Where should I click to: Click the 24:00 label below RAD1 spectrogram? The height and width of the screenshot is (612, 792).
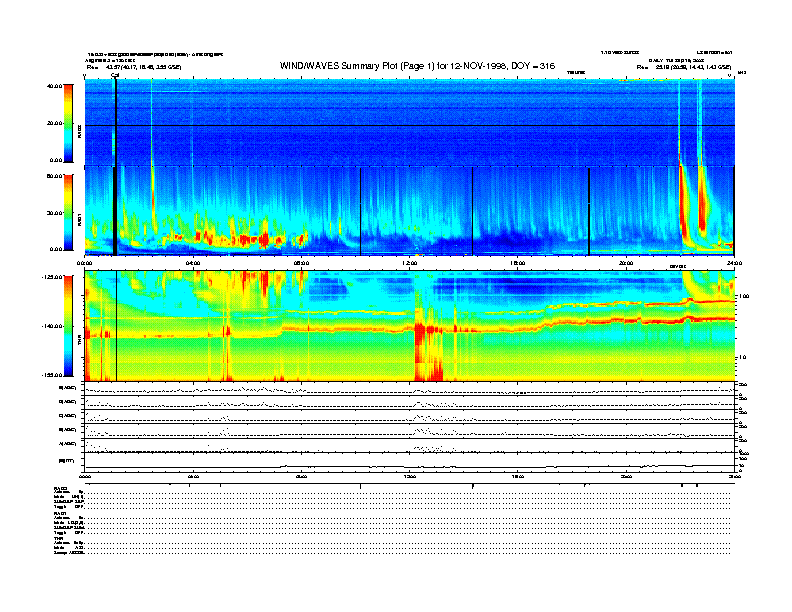[x=734, y=263]
